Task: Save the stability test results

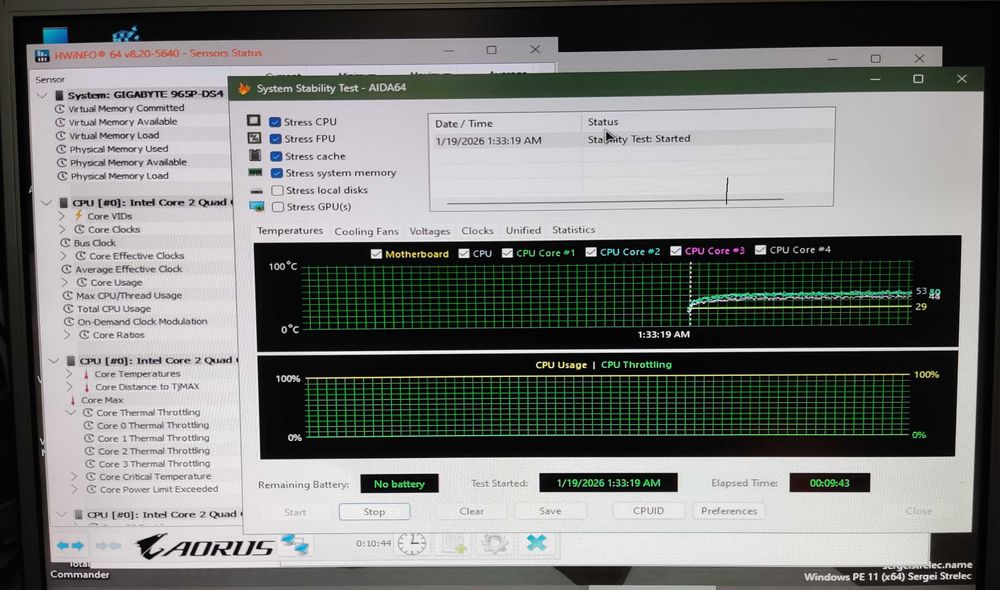Action: pyautogui.click(x=550, y=511)
